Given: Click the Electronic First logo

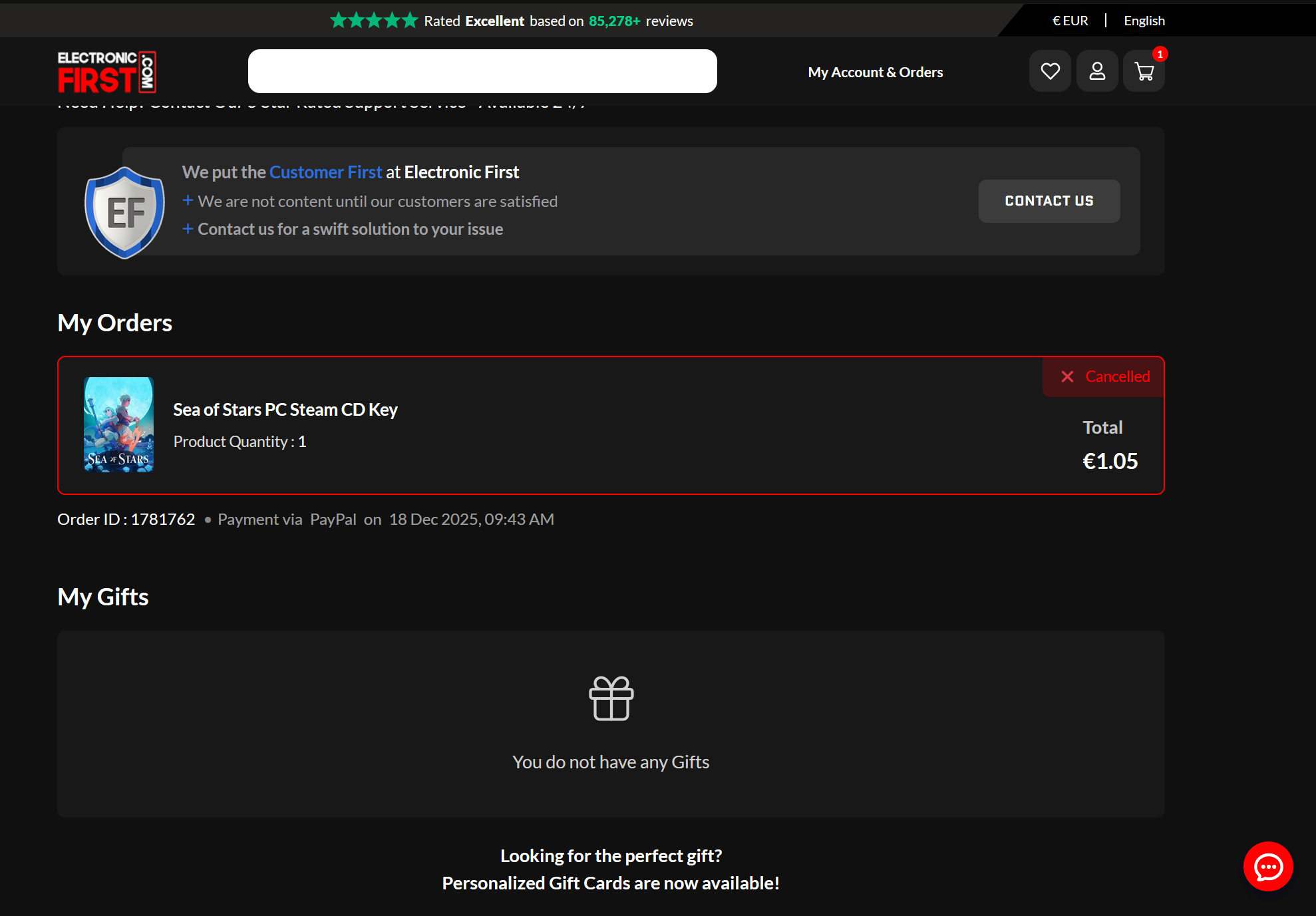Looking at the screenshot, I should (x=106, y=72).
